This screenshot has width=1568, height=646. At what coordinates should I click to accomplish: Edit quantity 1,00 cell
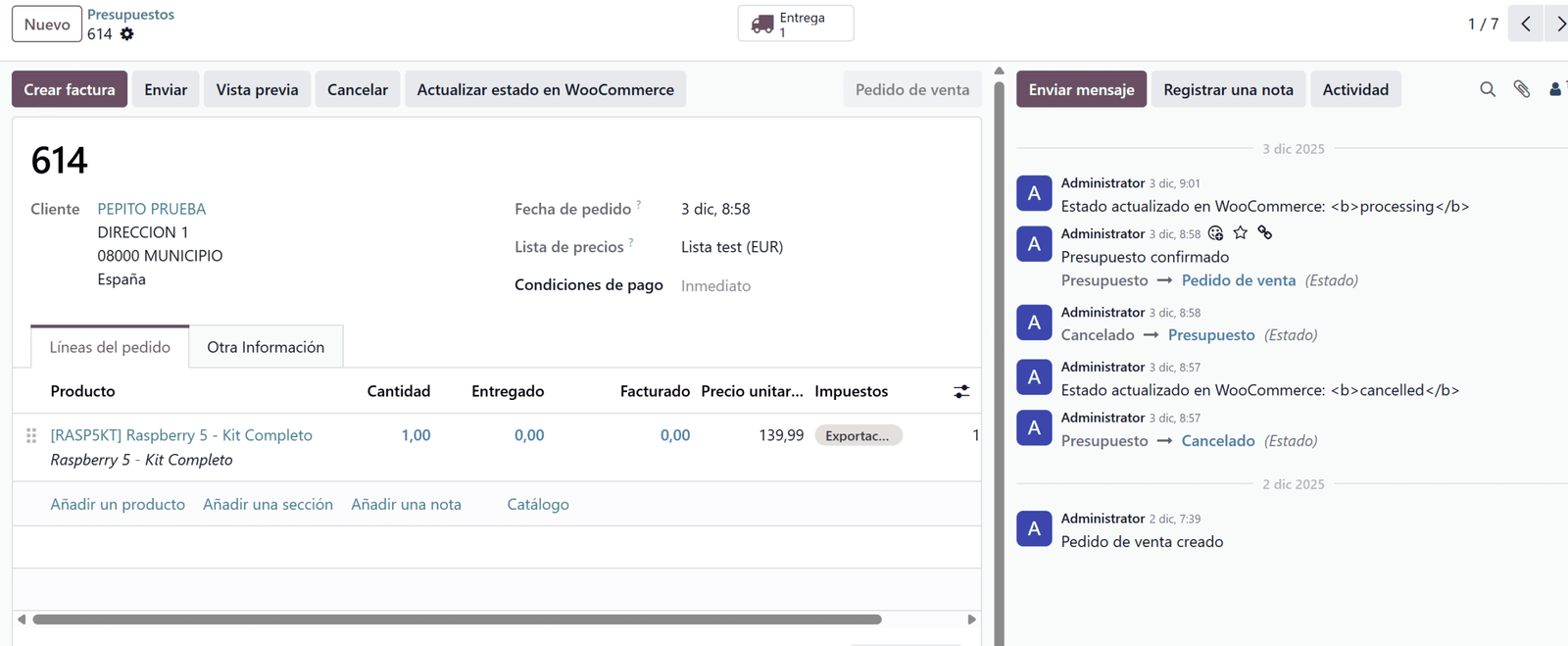click(x=416, y=435)
